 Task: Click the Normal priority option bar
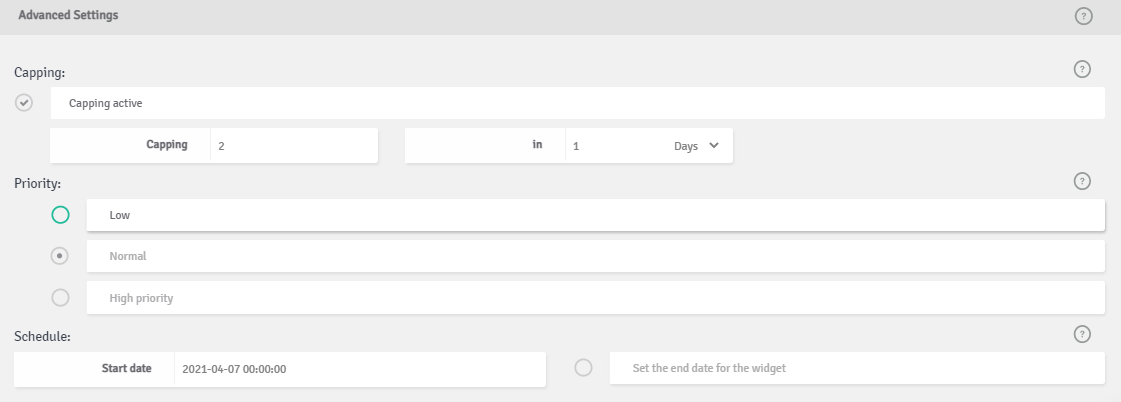(x=596, y=256)
